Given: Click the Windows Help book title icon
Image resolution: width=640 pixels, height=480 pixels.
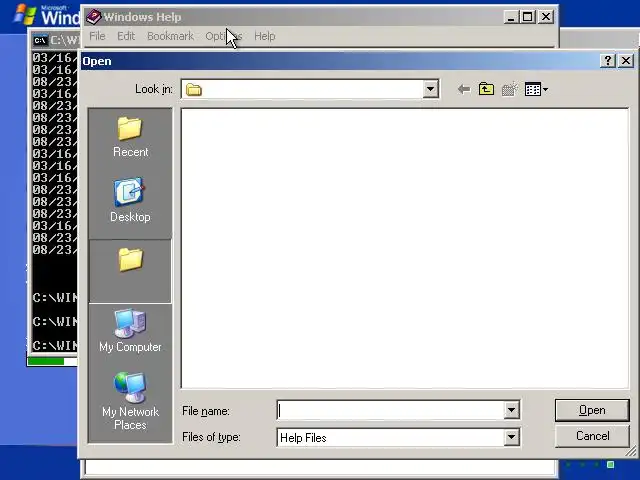Looking at the screenshot, I should [93, 17].
